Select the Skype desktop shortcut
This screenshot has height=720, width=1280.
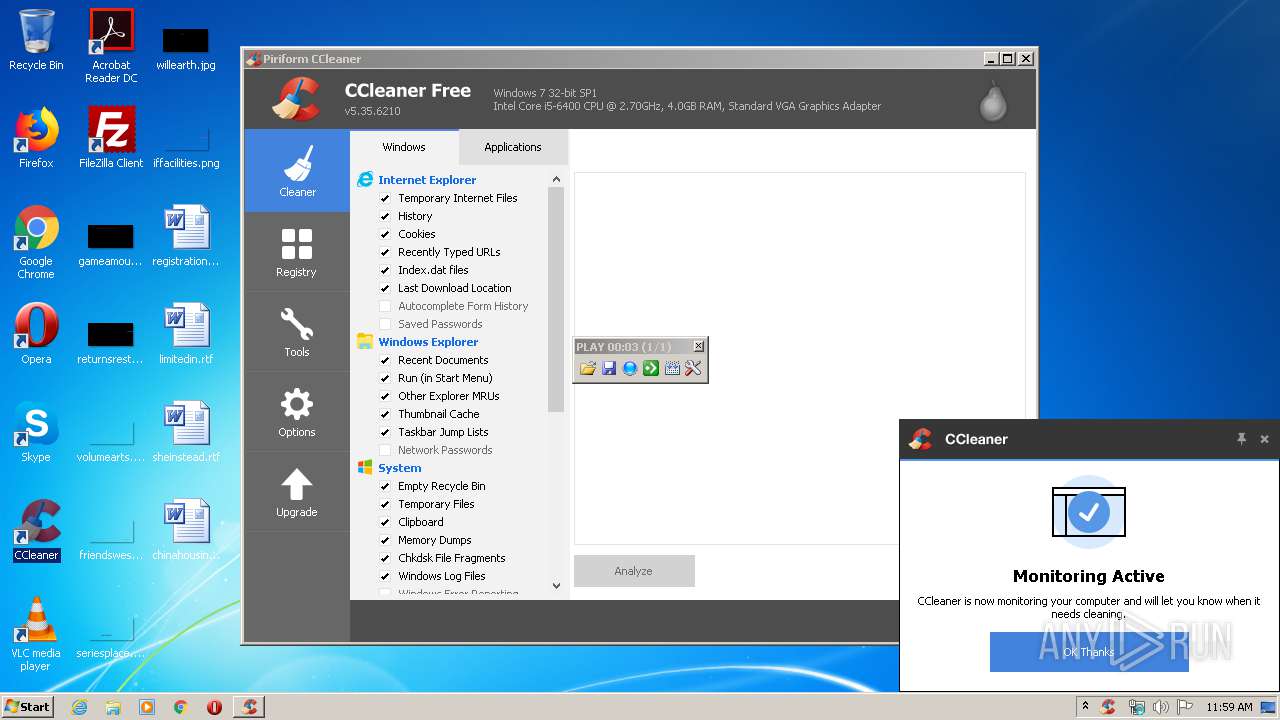coord(36,432)
